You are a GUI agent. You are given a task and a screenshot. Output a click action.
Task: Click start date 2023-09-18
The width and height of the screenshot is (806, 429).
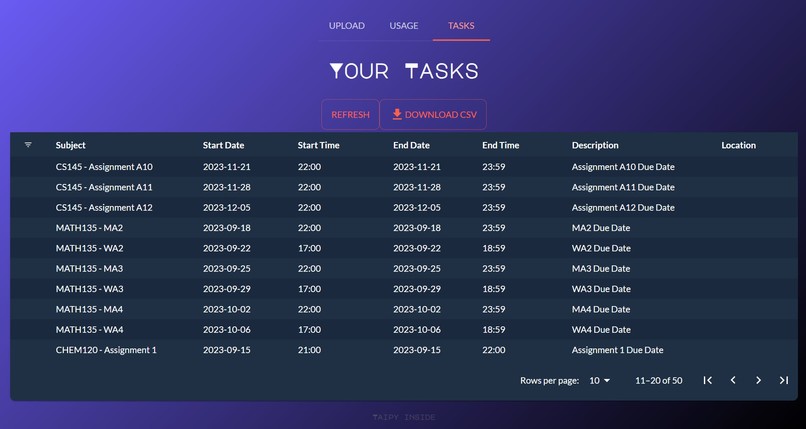point(227,228)
